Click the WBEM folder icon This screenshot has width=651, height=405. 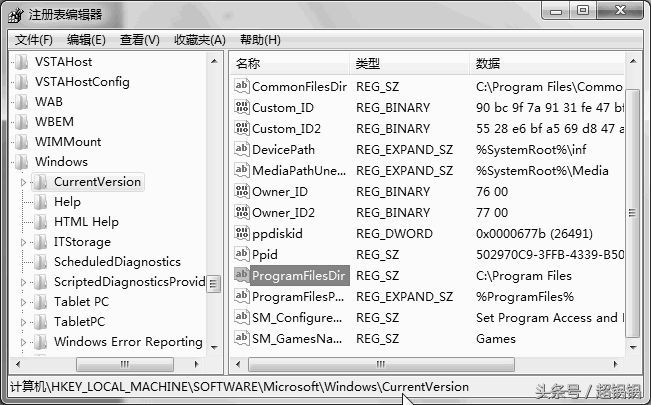click(x=22, y=122)
